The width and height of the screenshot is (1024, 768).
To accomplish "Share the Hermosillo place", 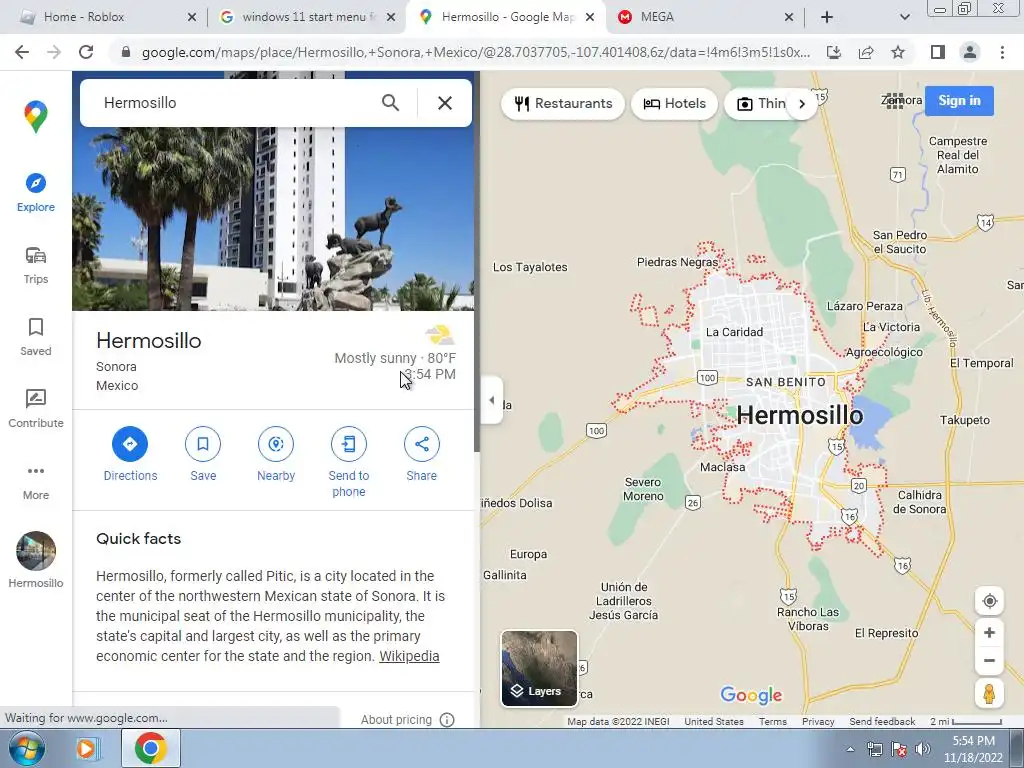I will click(x=422, y=454).
